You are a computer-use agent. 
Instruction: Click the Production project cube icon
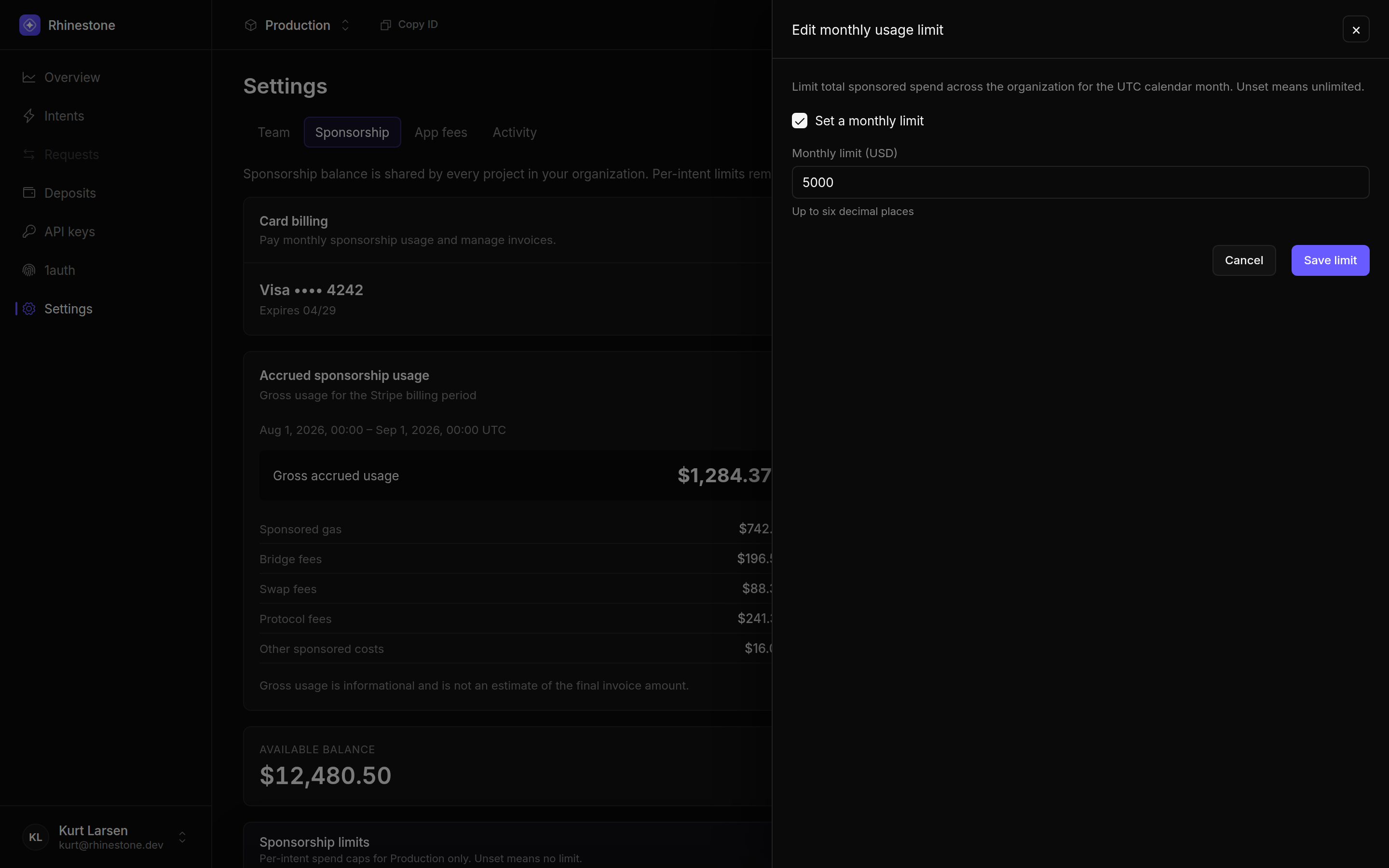(251, 25)
